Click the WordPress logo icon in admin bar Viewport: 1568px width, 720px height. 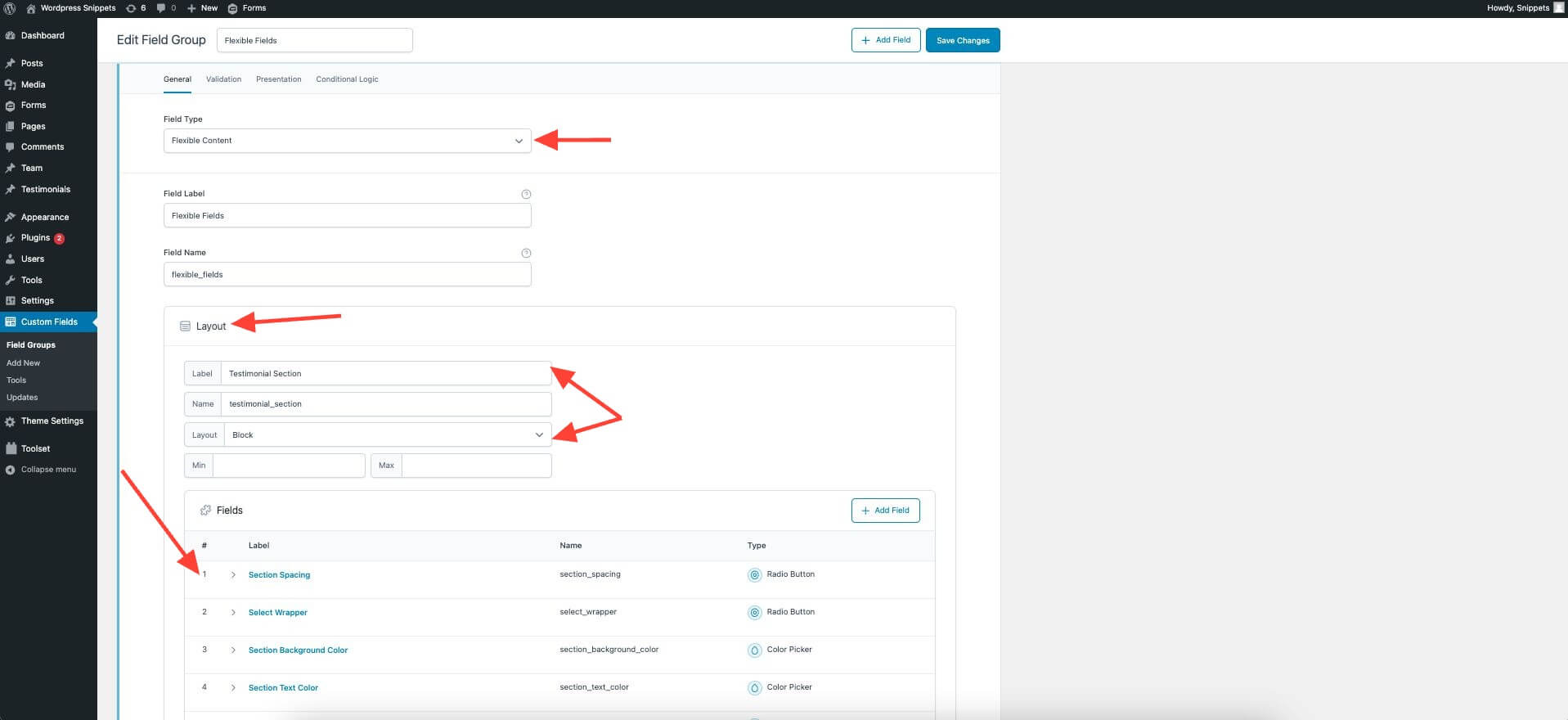click(10, 8)
